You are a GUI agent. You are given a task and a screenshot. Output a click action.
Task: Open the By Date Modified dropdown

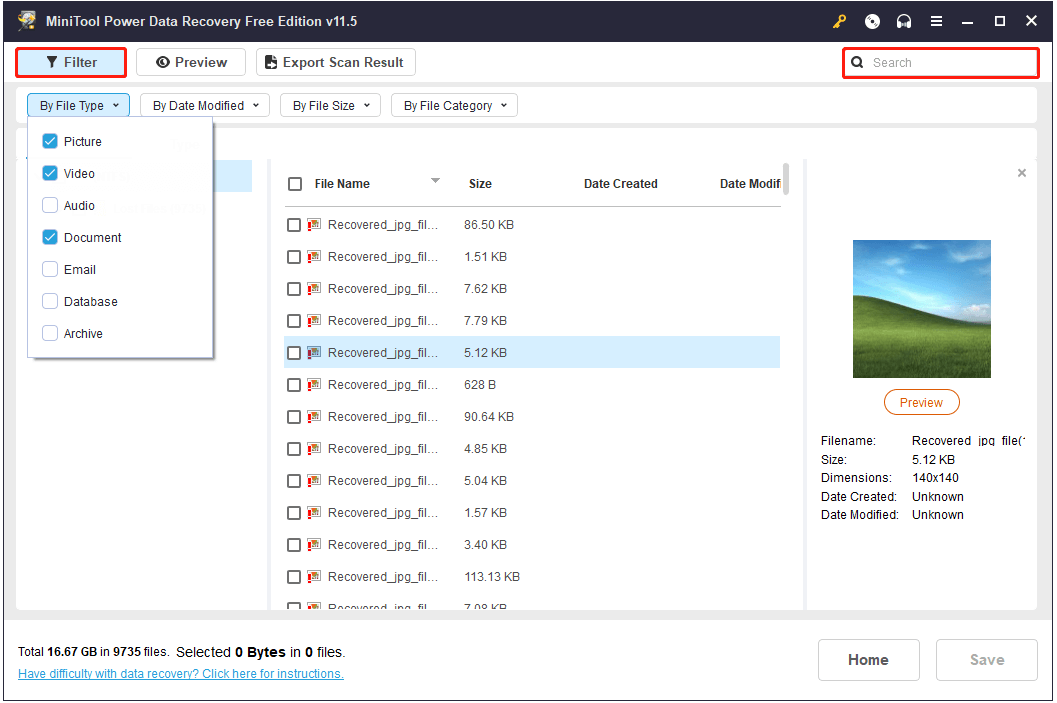pyautogui.click(x=205, y=106)
